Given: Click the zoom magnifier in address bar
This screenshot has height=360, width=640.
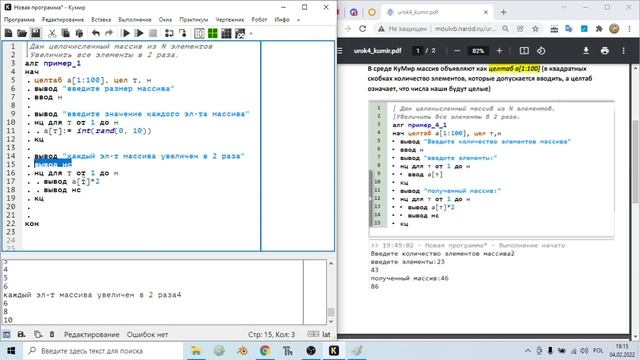Looking at the screenshot, I should [x=505, y=29].
